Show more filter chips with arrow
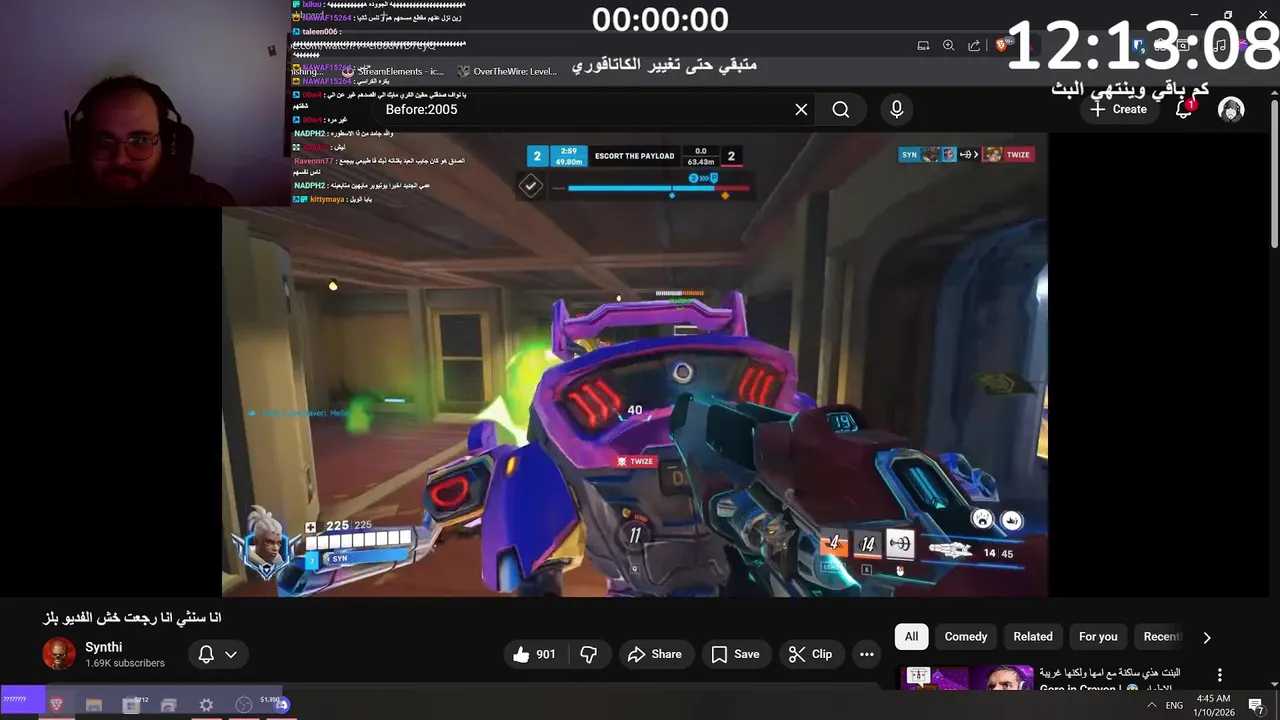1280x720 pixels. click(1207, 637)
